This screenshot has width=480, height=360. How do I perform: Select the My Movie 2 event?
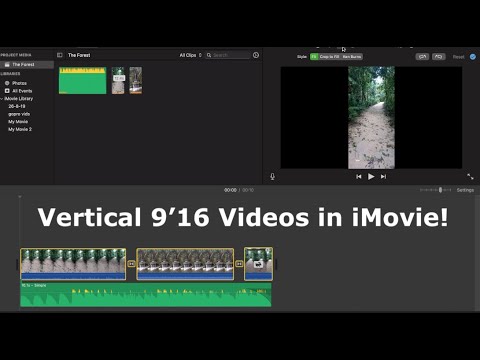[x=20, y=129]
